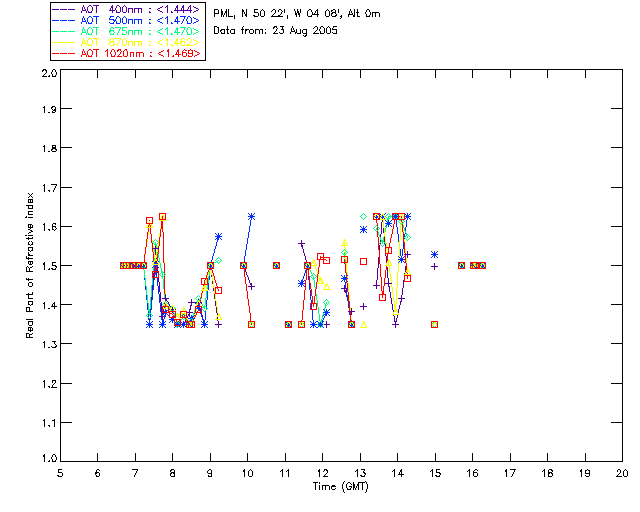Click the 2.0 y-axis tick label
Image resolution: width=640 pixels, height=512 pixels.
(x=49, y=73)
